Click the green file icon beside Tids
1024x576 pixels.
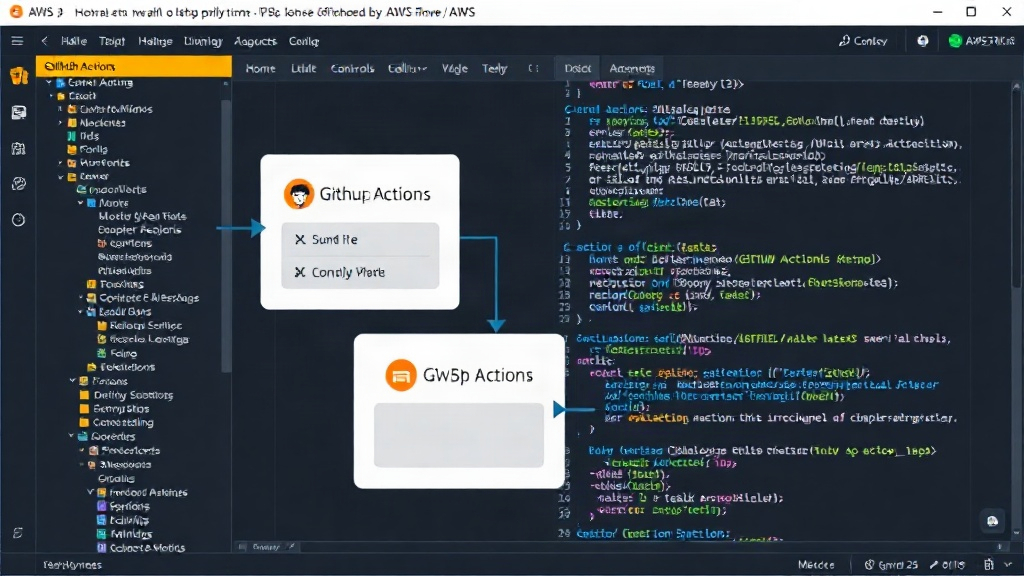(x=71, y=136)
